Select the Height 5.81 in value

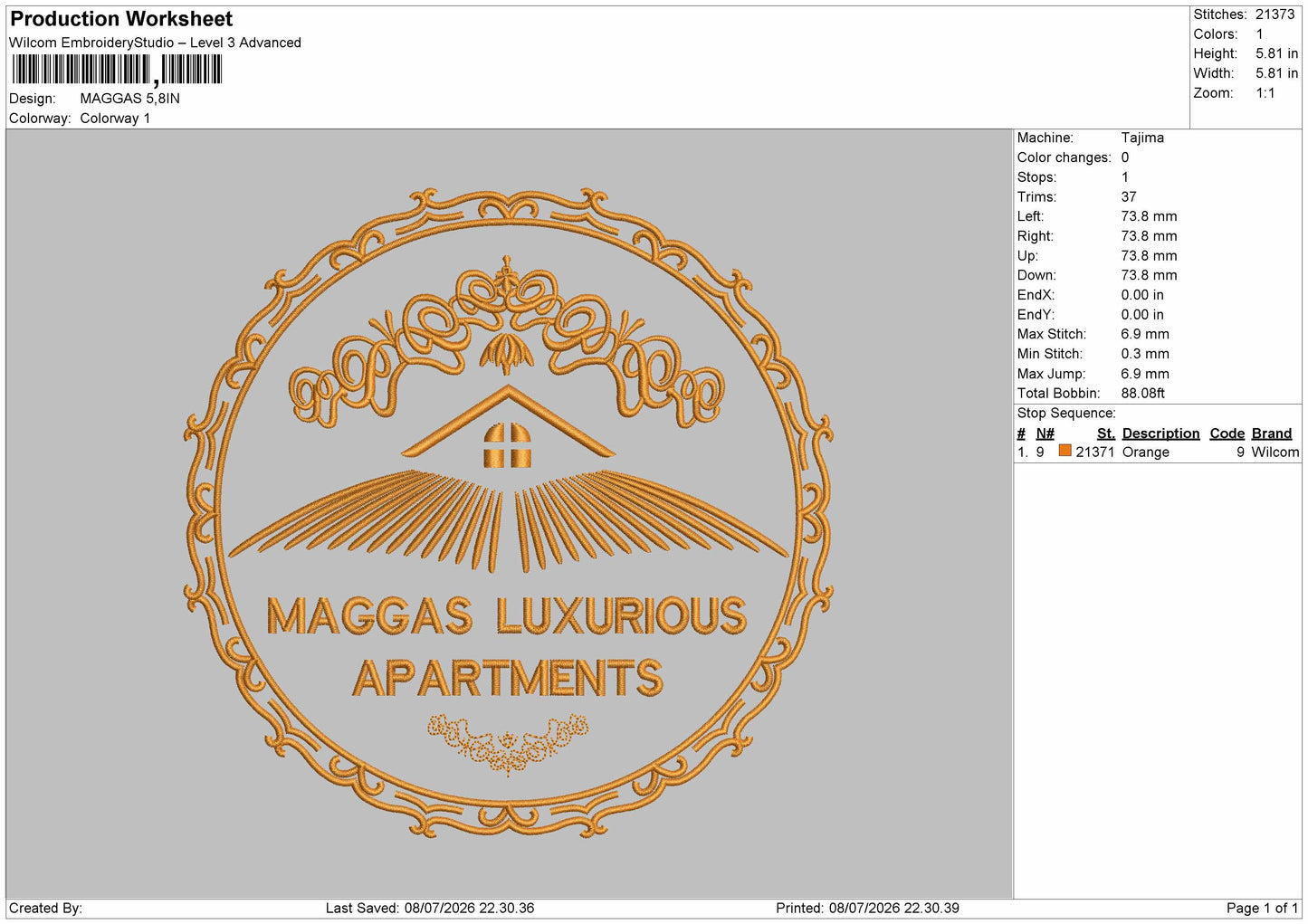[1276, 54]
